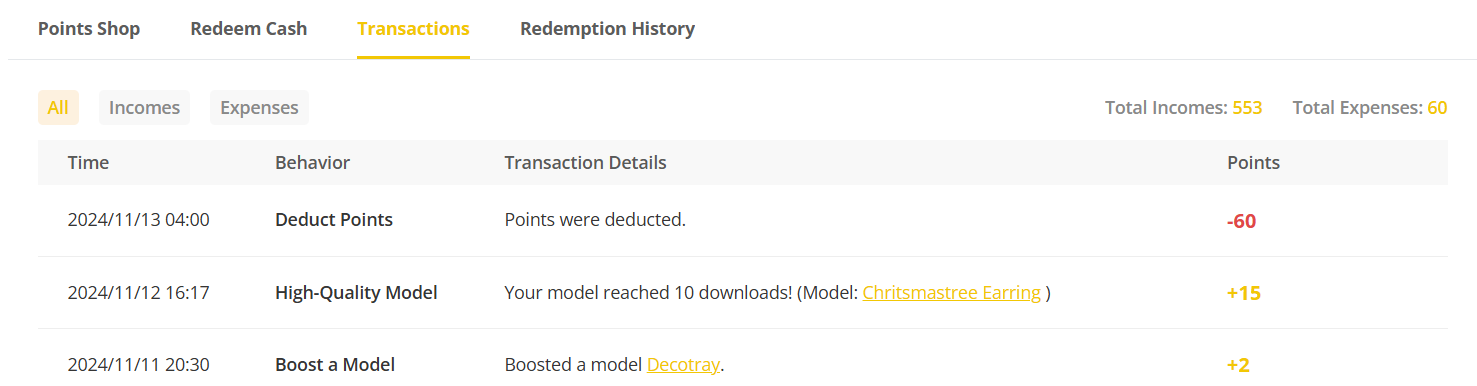
Task: Select the Deduct Points transaction row
Action: point(743,220)
